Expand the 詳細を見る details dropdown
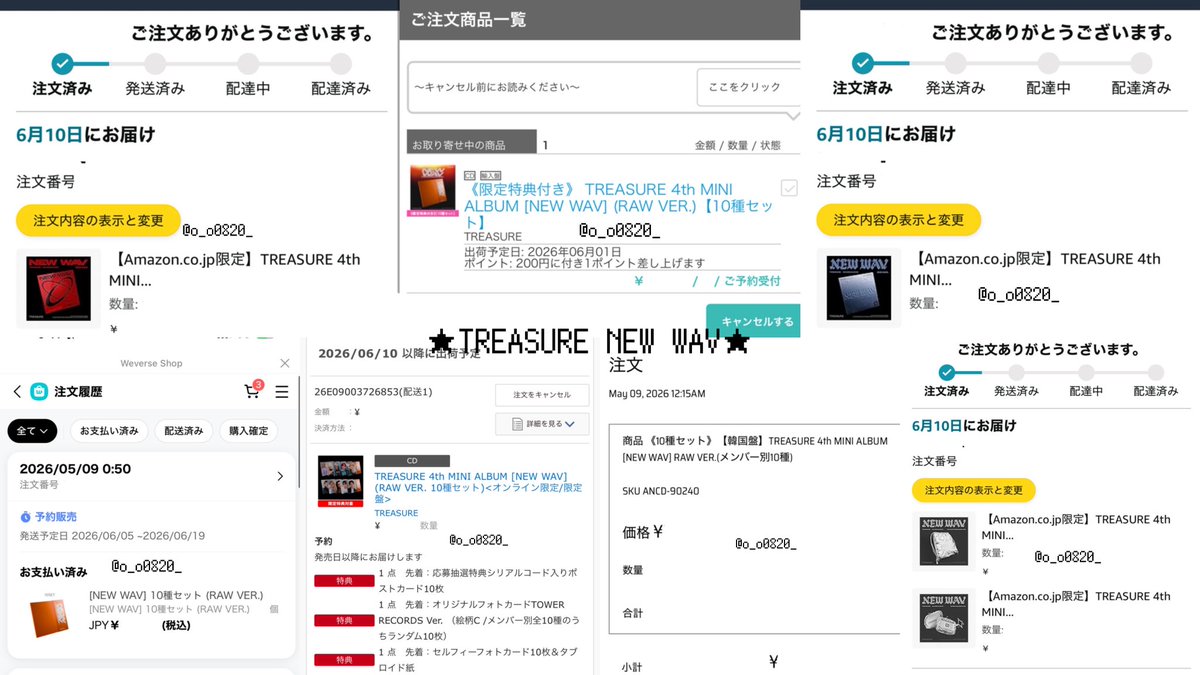This screenshot has width=1200, height=675. coord(542,424)
